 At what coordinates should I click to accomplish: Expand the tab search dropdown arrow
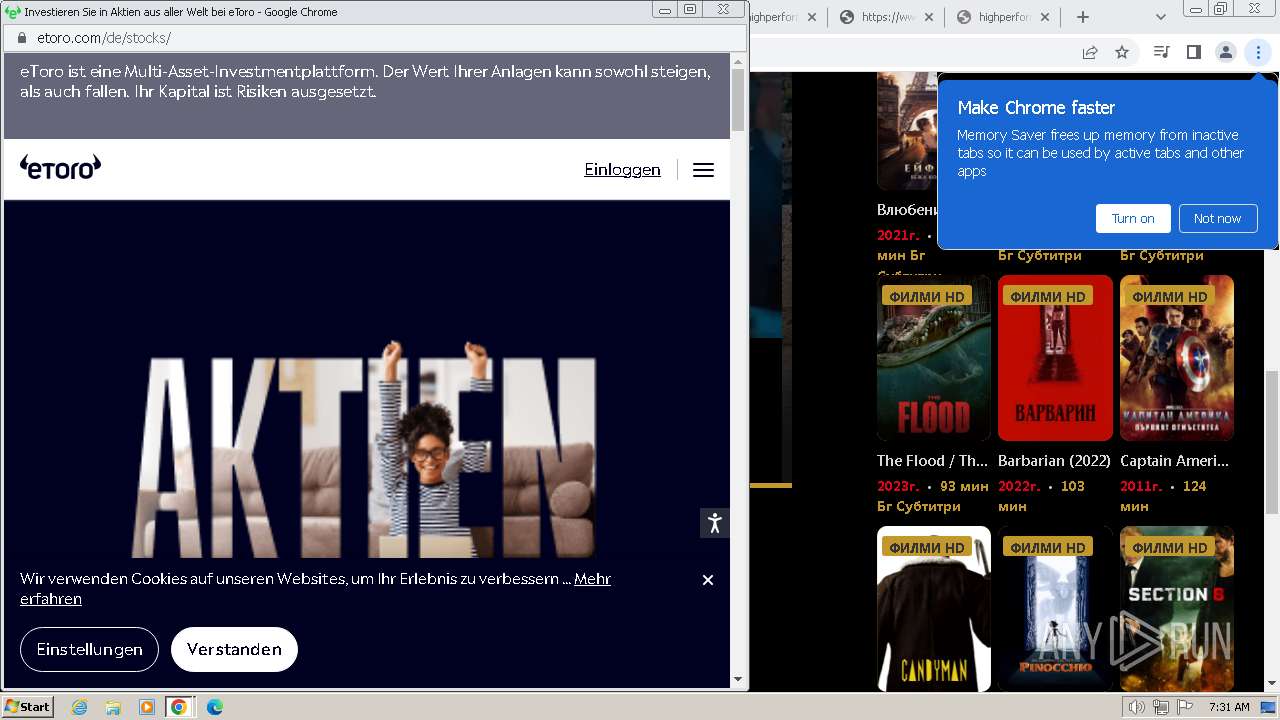[1160, 17]
